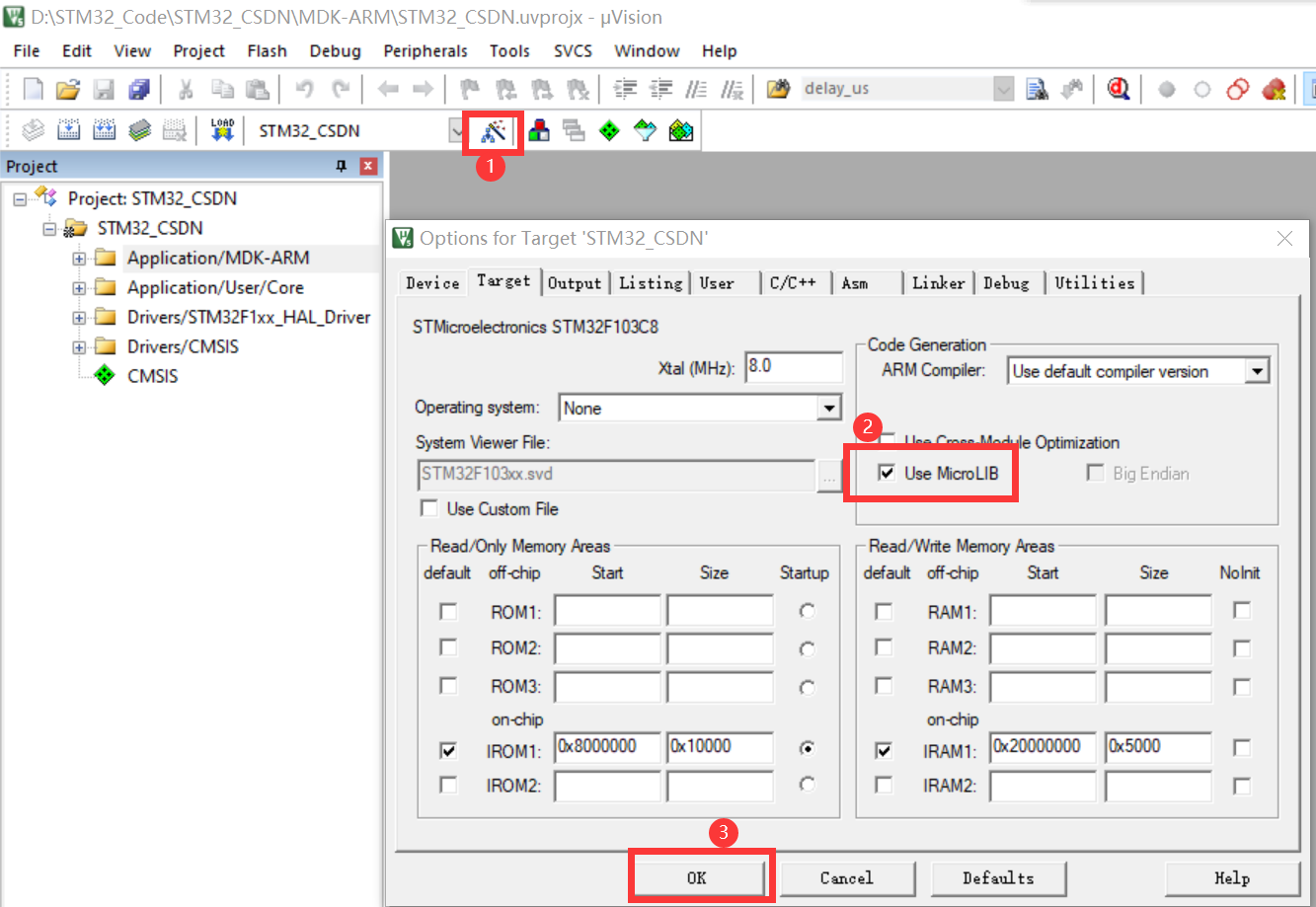Open the Peripherals menu
This screenshot has height=907, width=1316.
(x=426, y=51)
